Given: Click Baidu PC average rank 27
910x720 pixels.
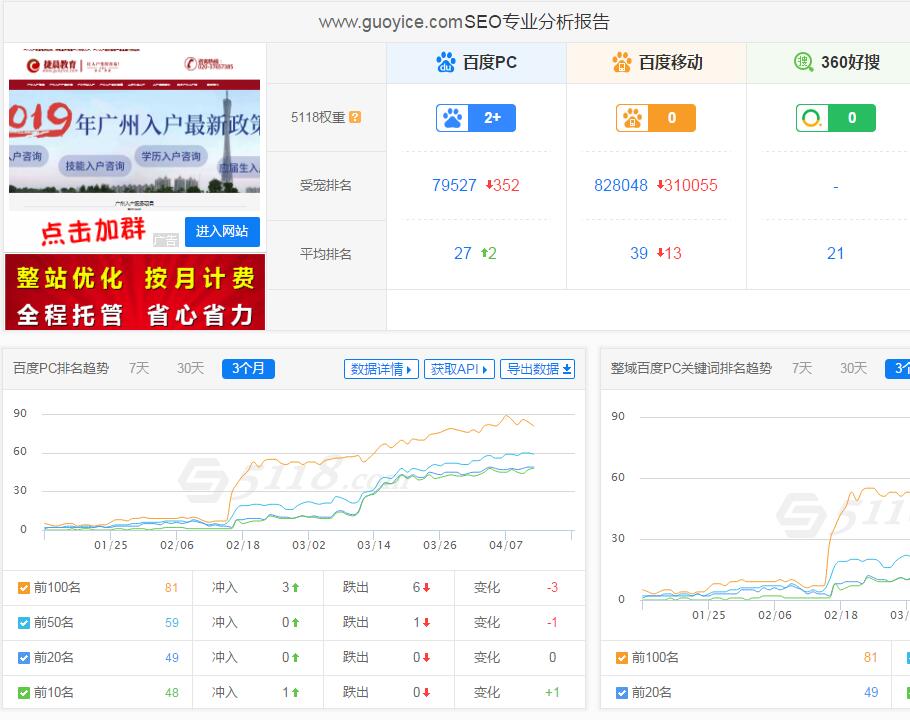Looking at the screenshot, I should (x=463, y=253).
